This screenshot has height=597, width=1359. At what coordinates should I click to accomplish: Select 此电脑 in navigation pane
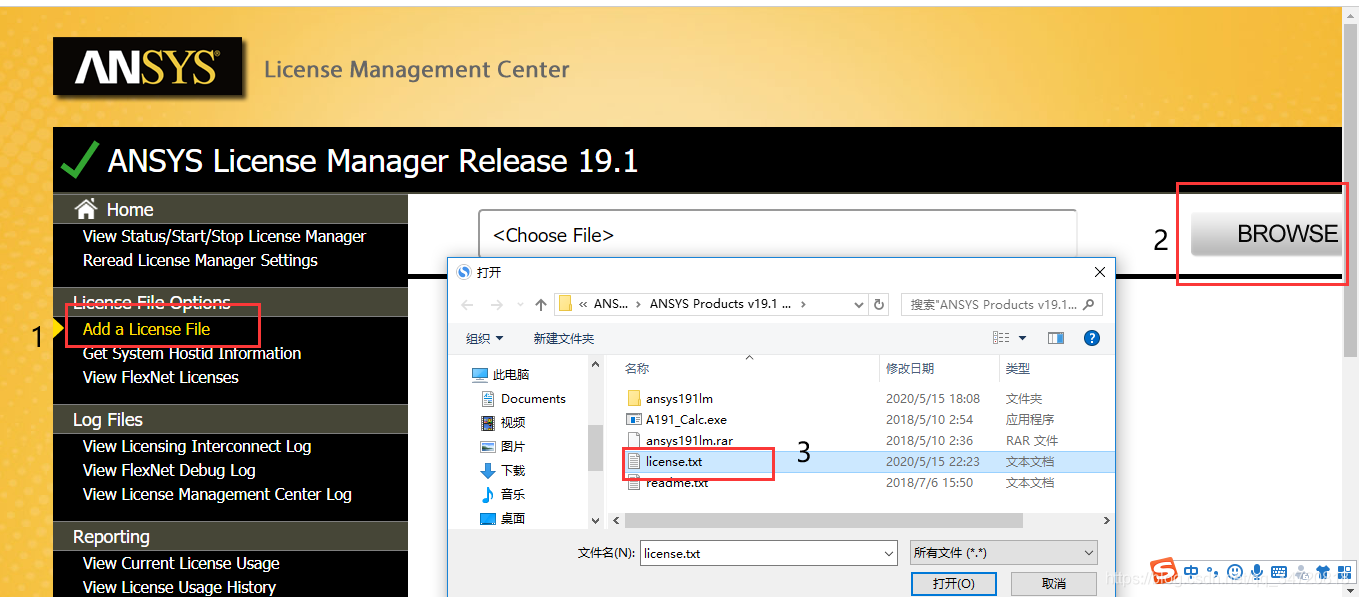pos(503,375)
